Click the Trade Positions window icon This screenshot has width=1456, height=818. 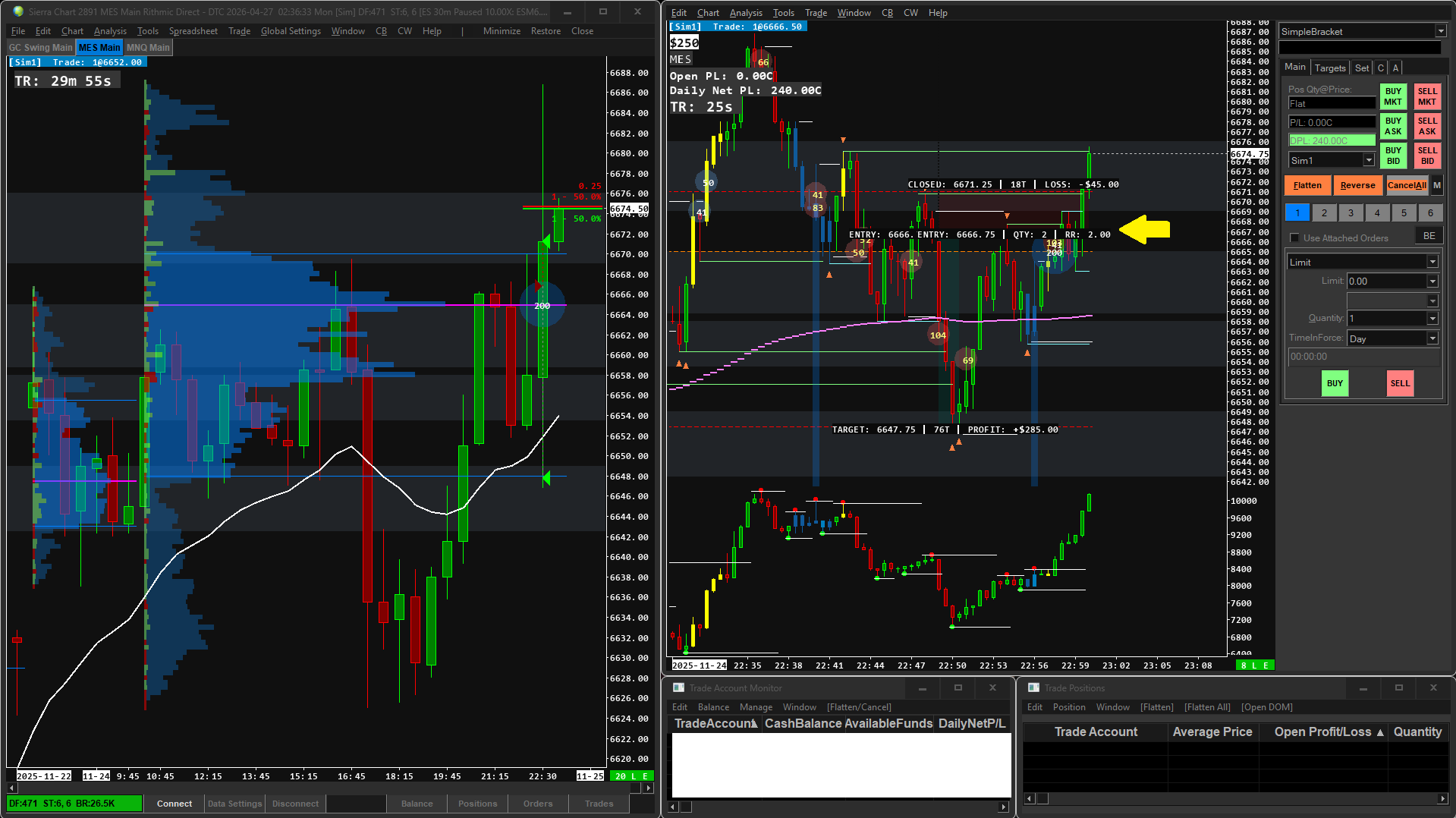click(x=1033, y=687)
